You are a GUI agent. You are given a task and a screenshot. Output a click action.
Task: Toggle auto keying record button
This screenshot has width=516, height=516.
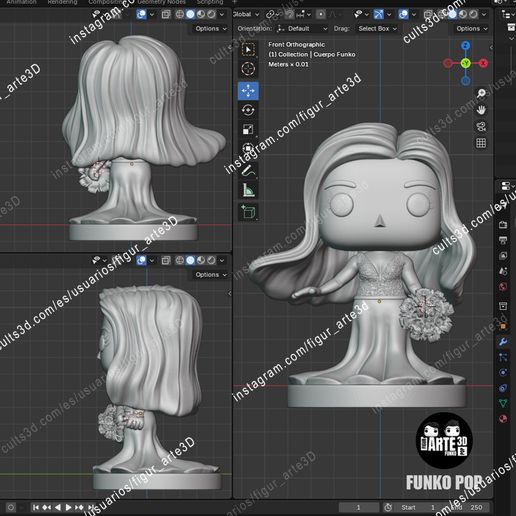coord(11,507)
